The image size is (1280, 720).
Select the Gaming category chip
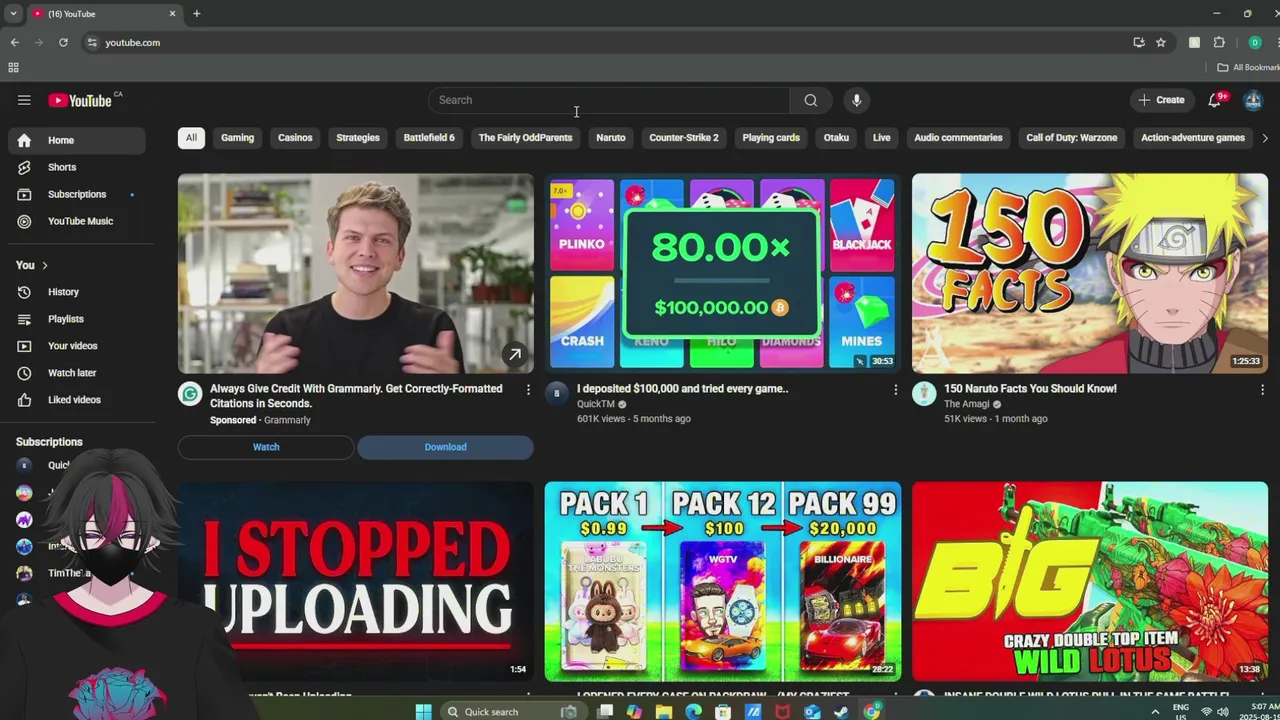tap(237, 138)
